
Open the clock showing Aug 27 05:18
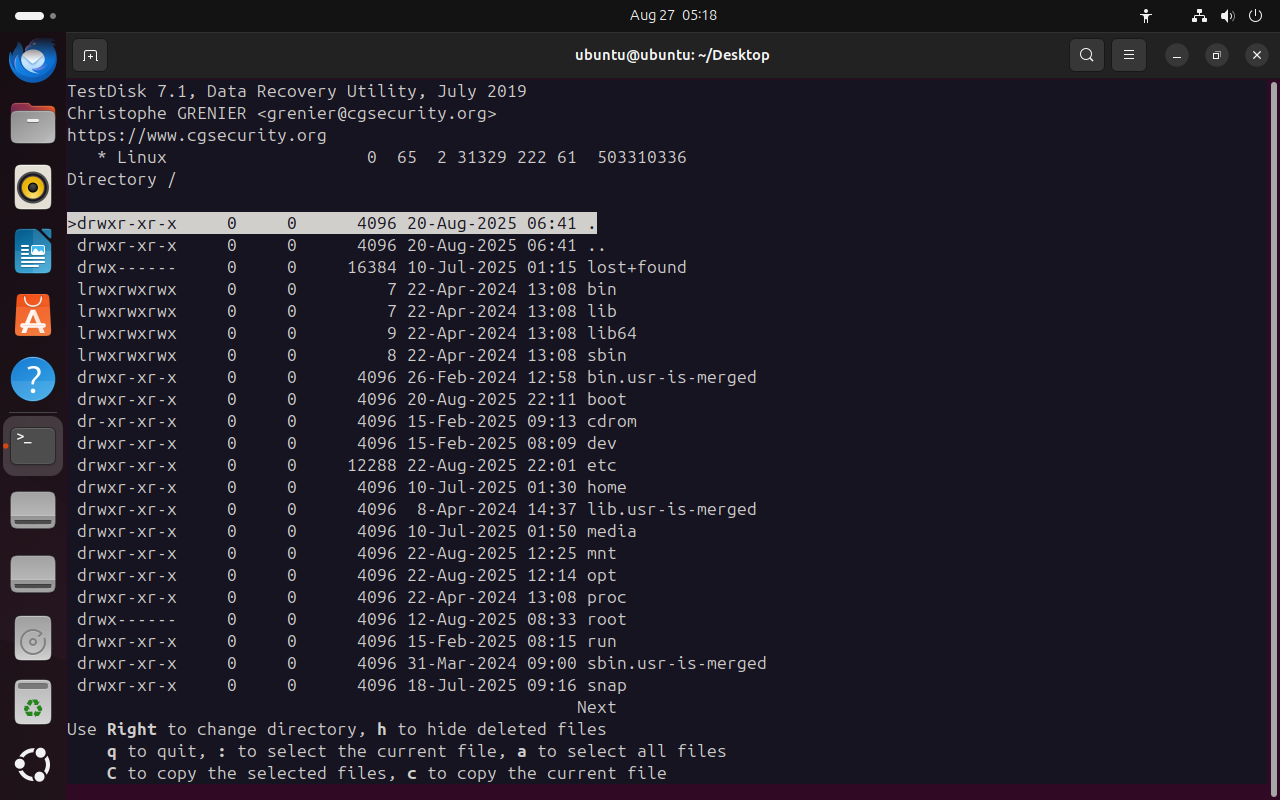(673, 16)
